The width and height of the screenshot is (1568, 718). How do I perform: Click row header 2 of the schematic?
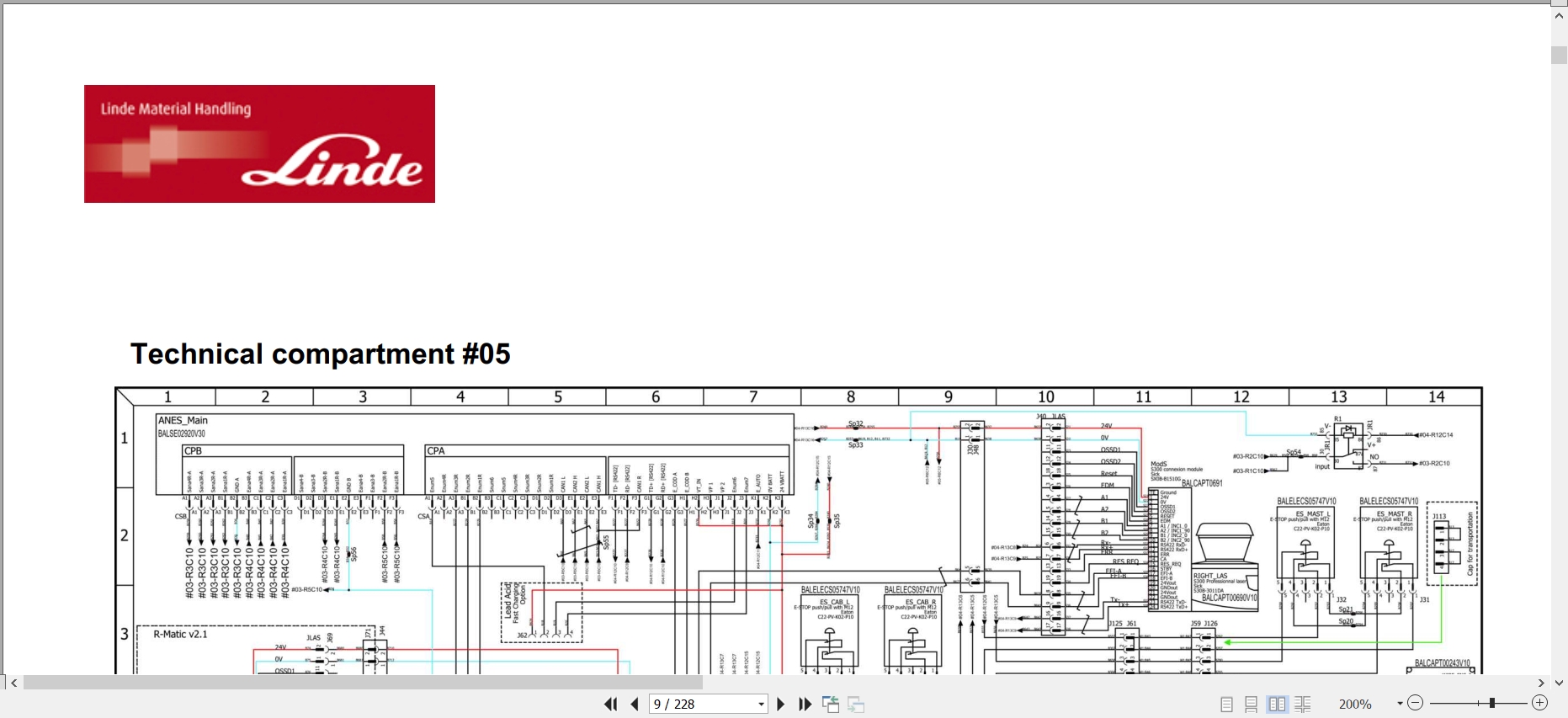pyautogui.click(x=125, y=535)
